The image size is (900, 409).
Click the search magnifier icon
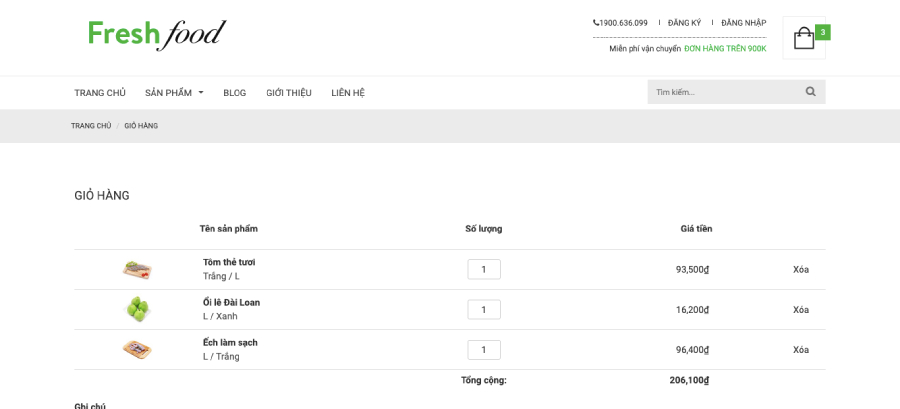tap(810, 92)
